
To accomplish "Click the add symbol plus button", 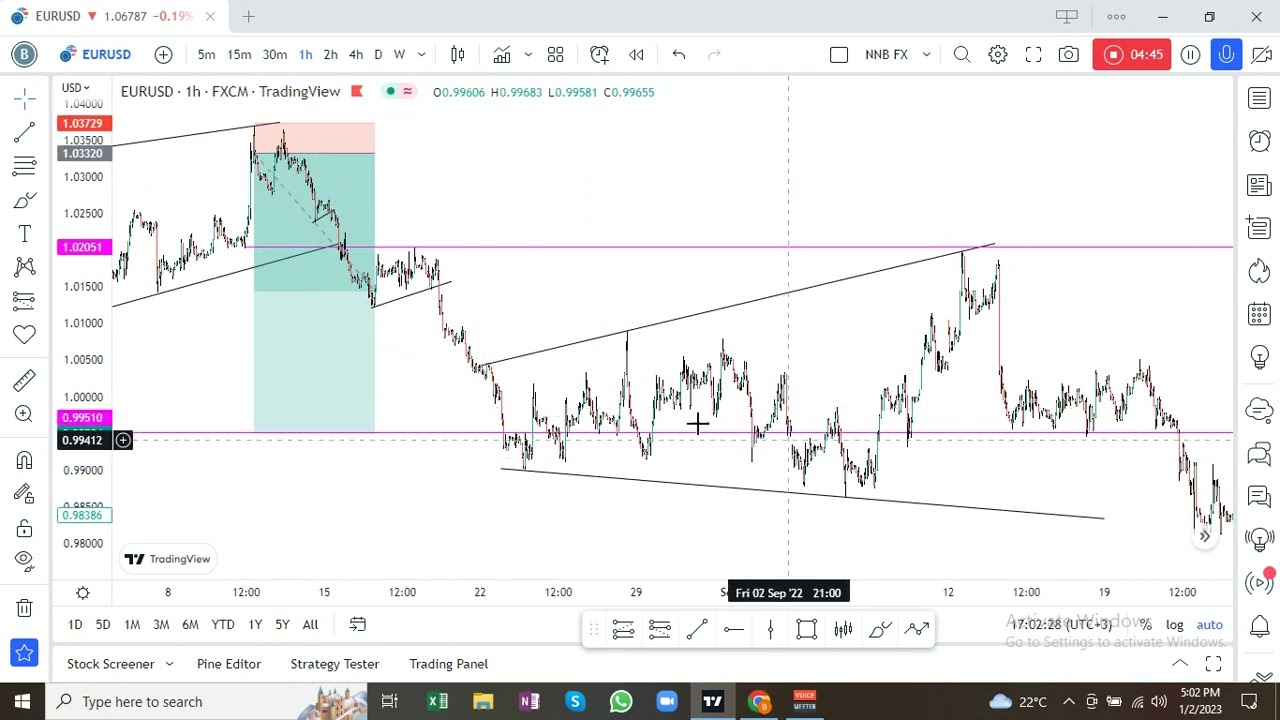I will pos(163,54).
